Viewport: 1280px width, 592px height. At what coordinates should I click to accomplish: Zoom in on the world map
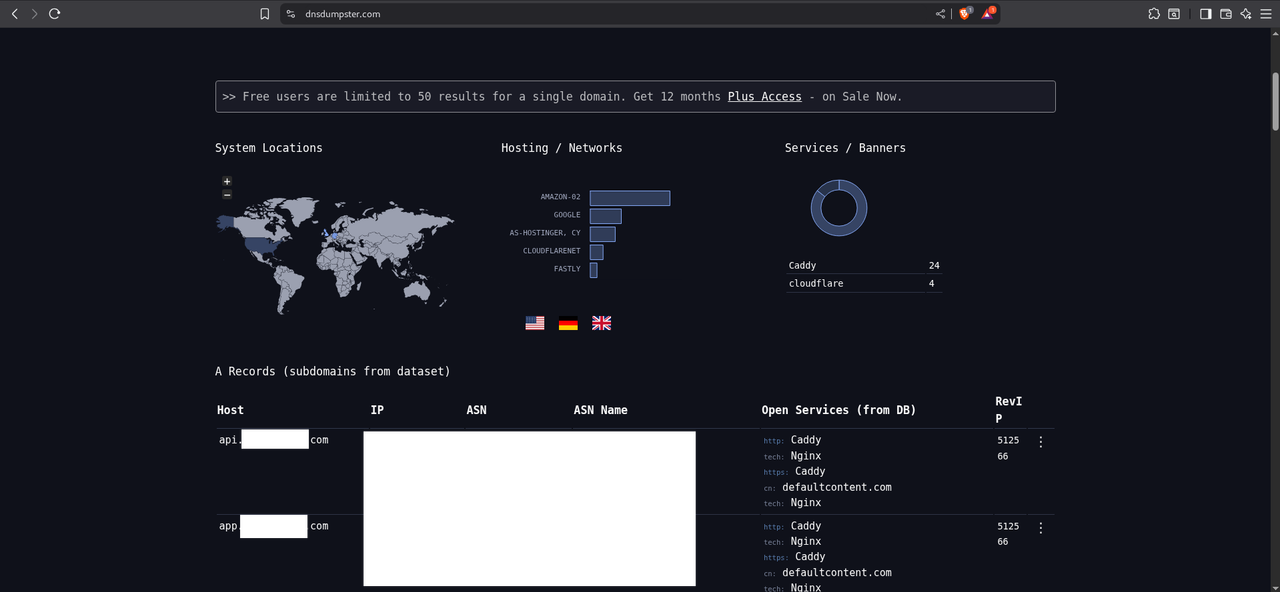[x=227, y=181]
